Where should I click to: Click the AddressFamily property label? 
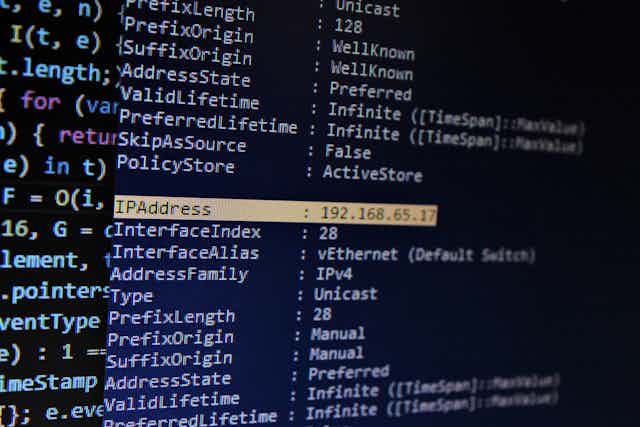coord(179,274)
